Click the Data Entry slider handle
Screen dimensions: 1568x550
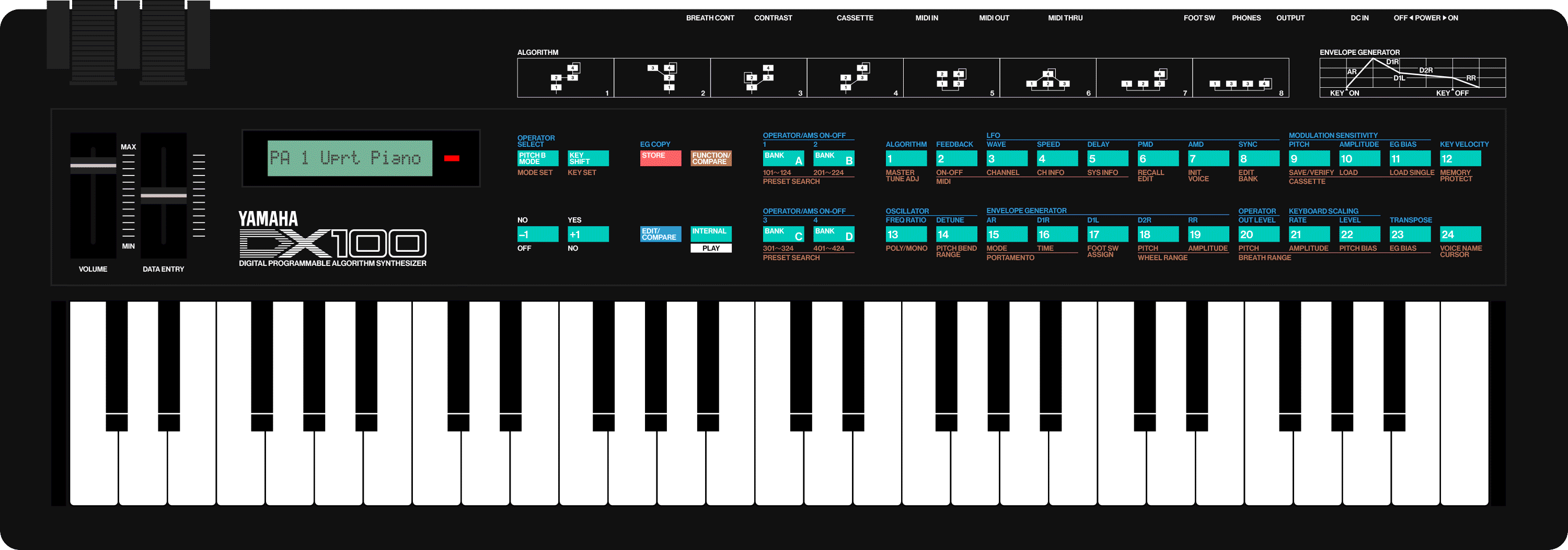click(x=164, y=196)
